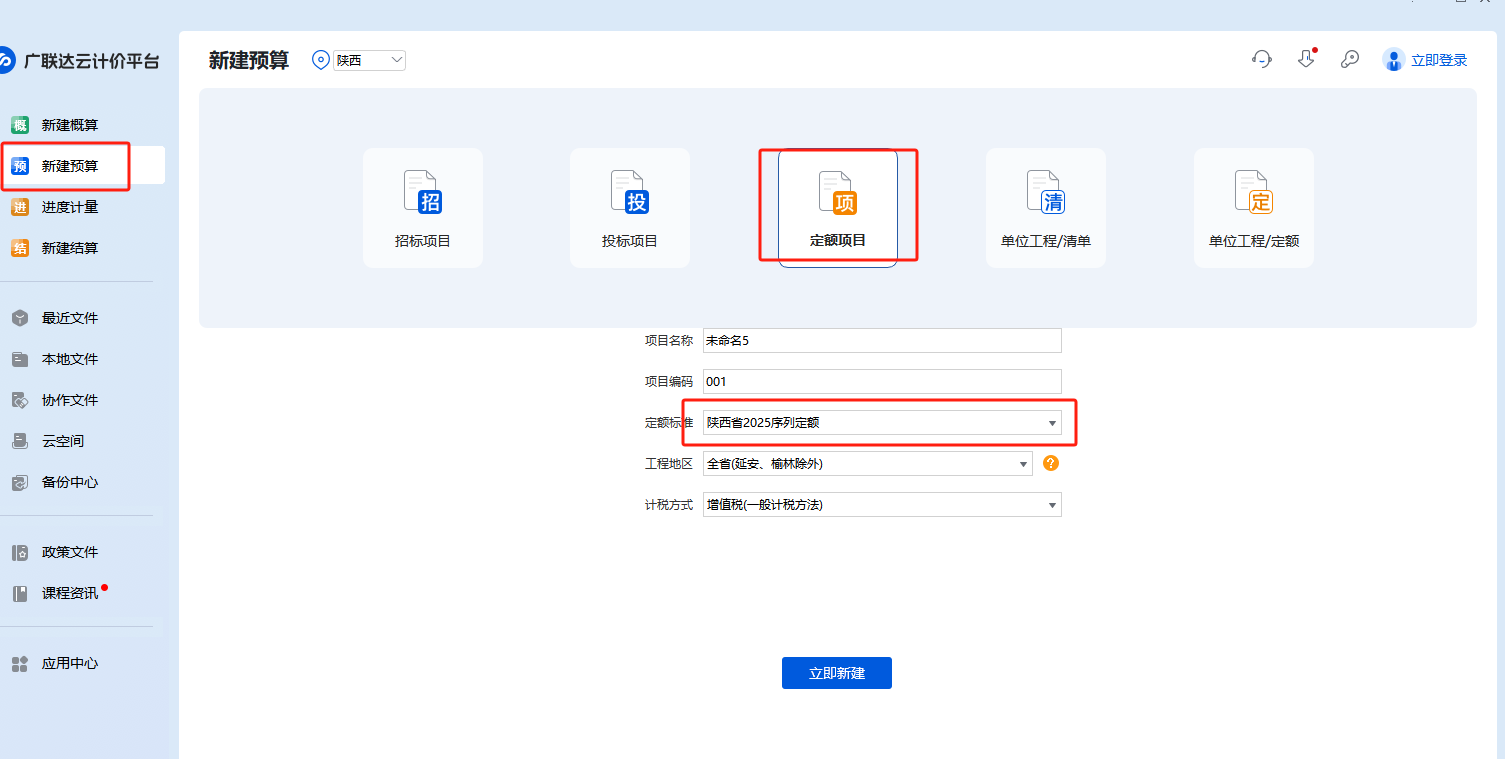Click the 应用中心 grid icon
Viewport: 1505px width, 759px height.
pyautogui.click(x=20, y=663)
